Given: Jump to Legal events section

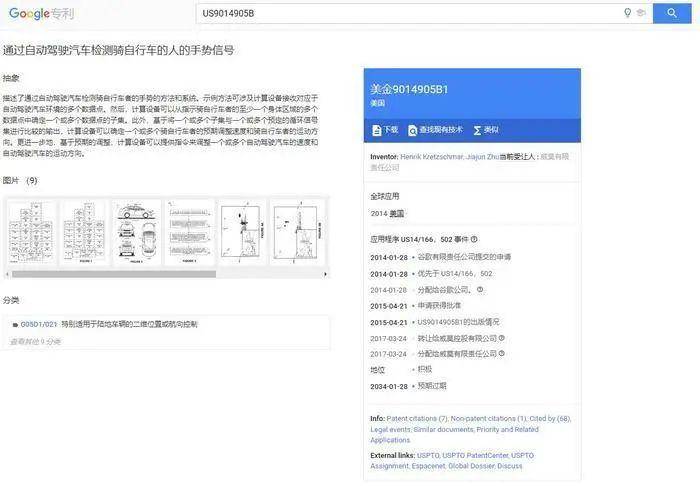Looking at the screenshot, I should [391, 429].
